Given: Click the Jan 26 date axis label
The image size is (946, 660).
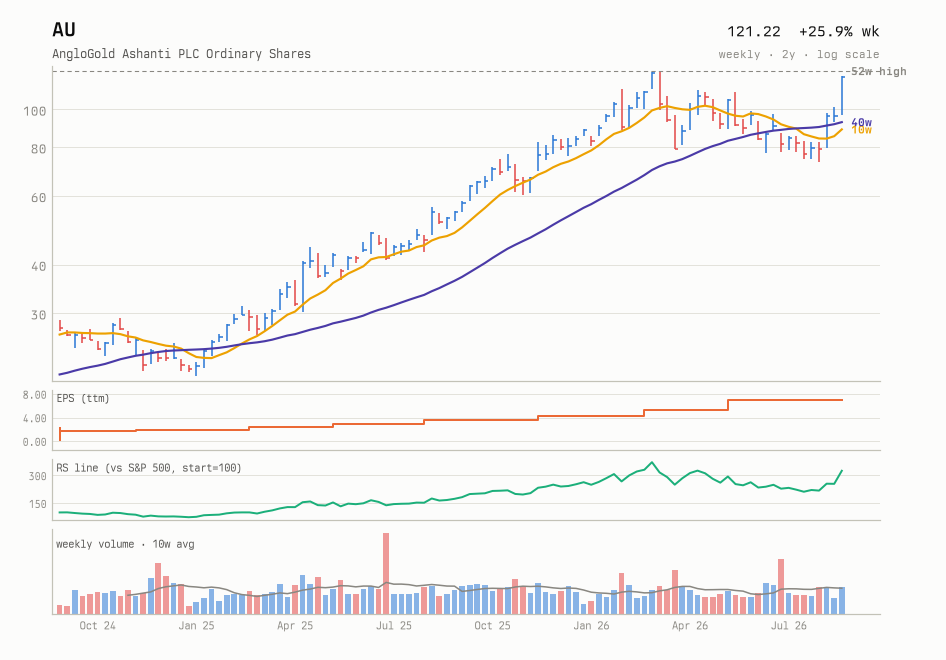Looking at the screenshot, I should point(591,626).
